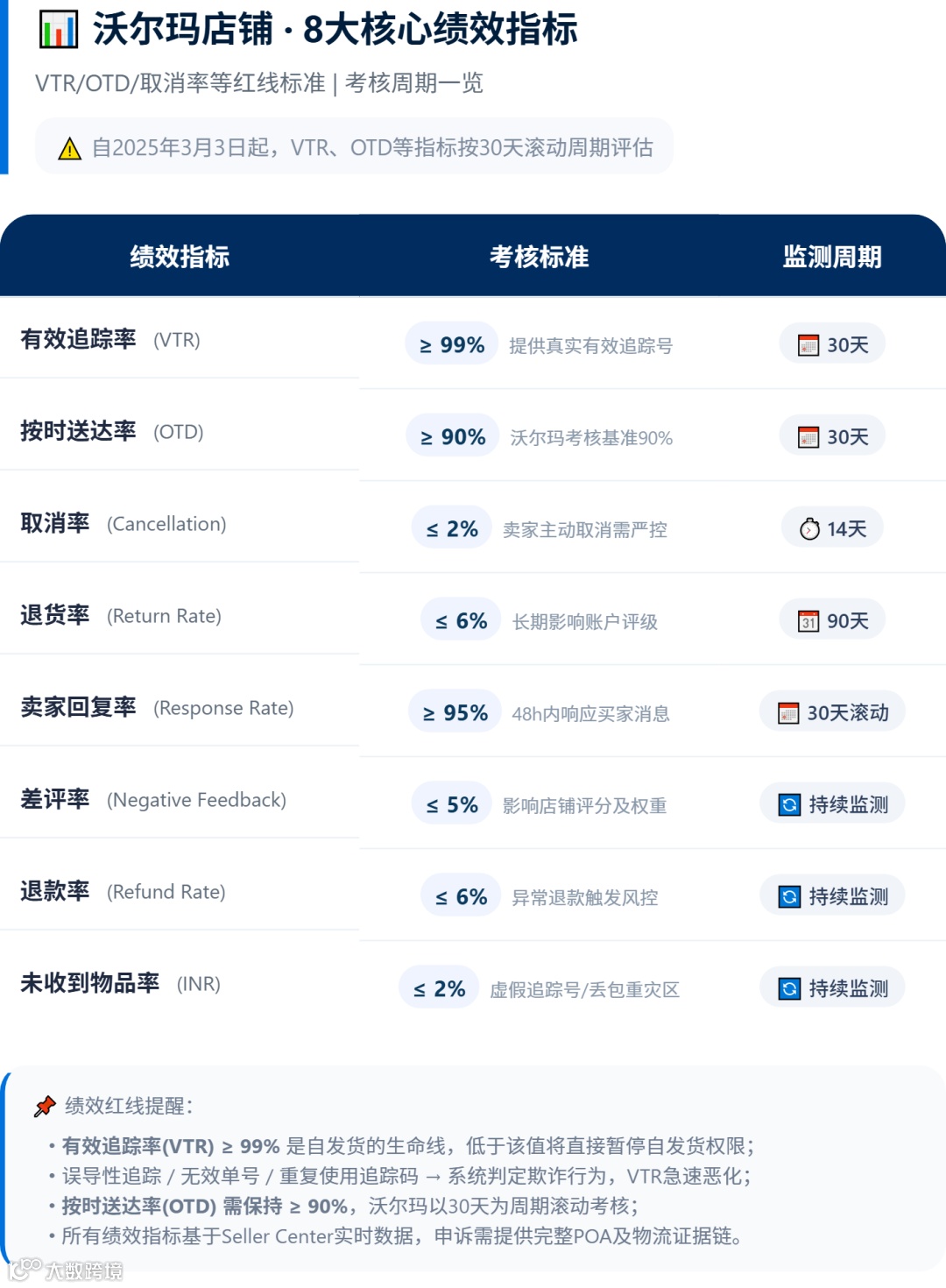Click the 退货率 metric name

coord(55,615)
